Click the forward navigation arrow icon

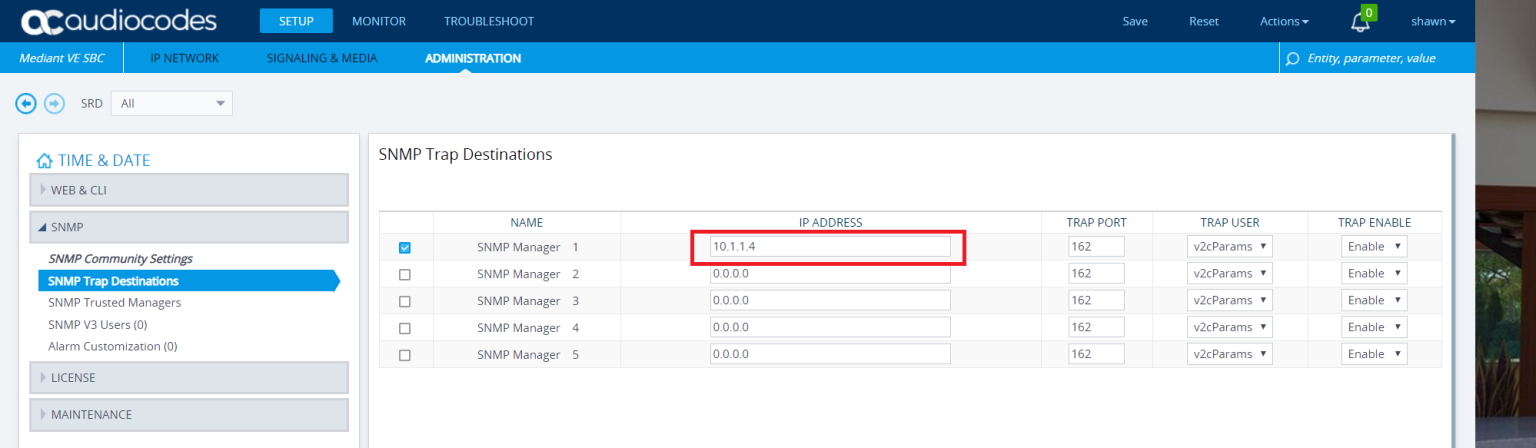[x=54, y=103]
